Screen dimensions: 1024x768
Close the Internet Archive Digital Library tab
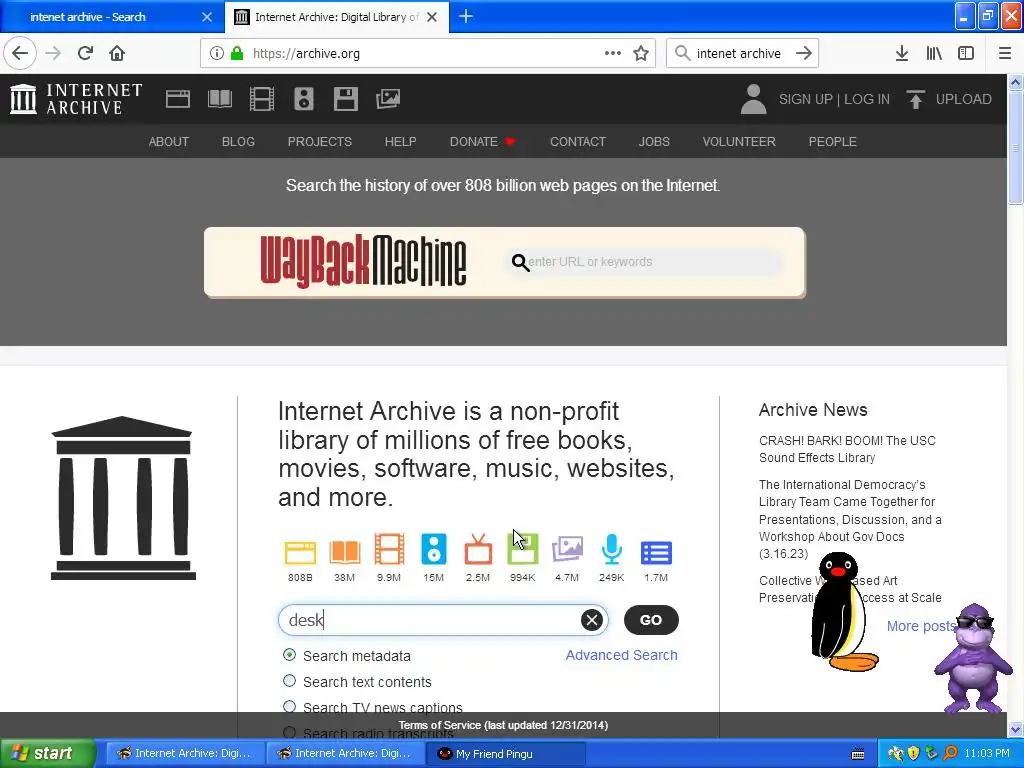[x=432, y=17]
